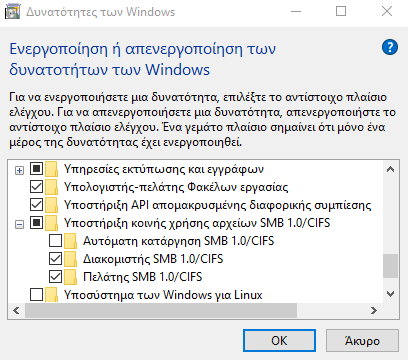This screenshot has width=408, height=360.
Task: Click the Windows Features title bar icon
Action: tap(12, 11)
